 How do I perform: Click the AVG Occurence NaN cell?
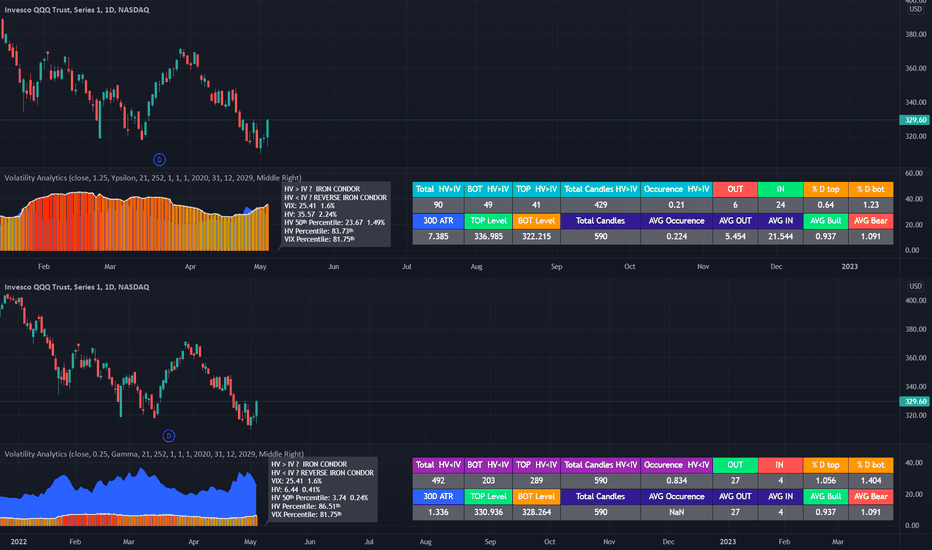(x=676, y=512)
